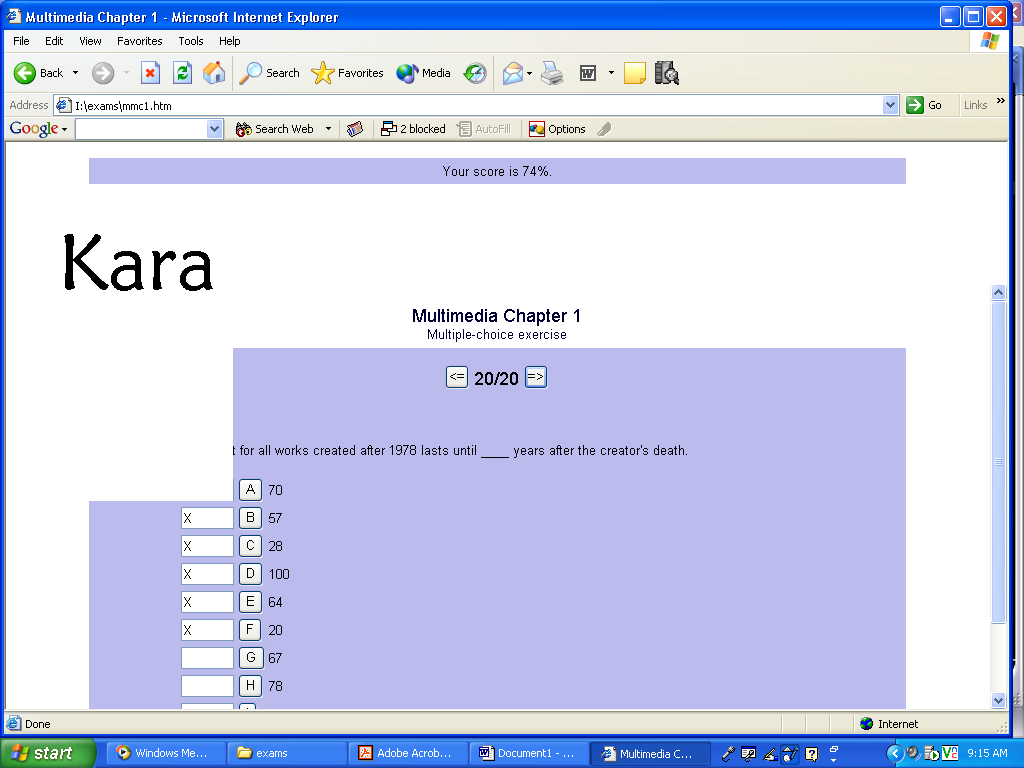Viewport: 1024px width, 768px height.
Task: Click the Stop loading icon
Action: click(x=150, y=73)
